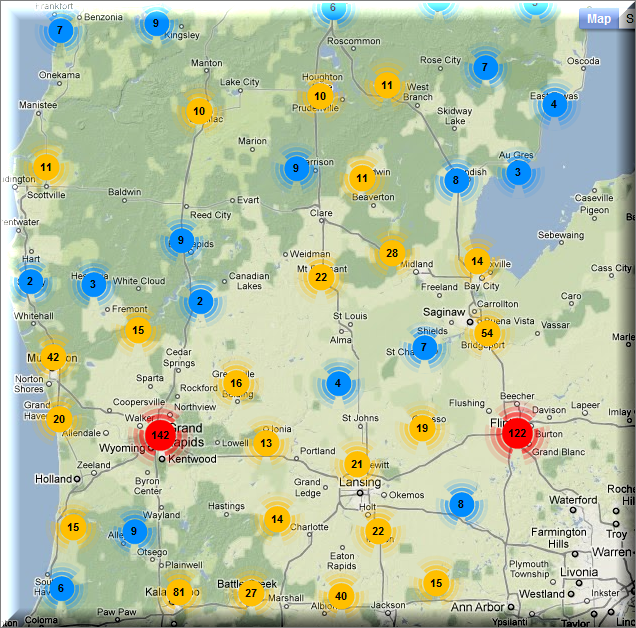Image resolution: width=636 pixels, height=628 pixels.
Task: Select the 14 cluster at Bay City
Action: pyautogui.click(x=477, y=261)
